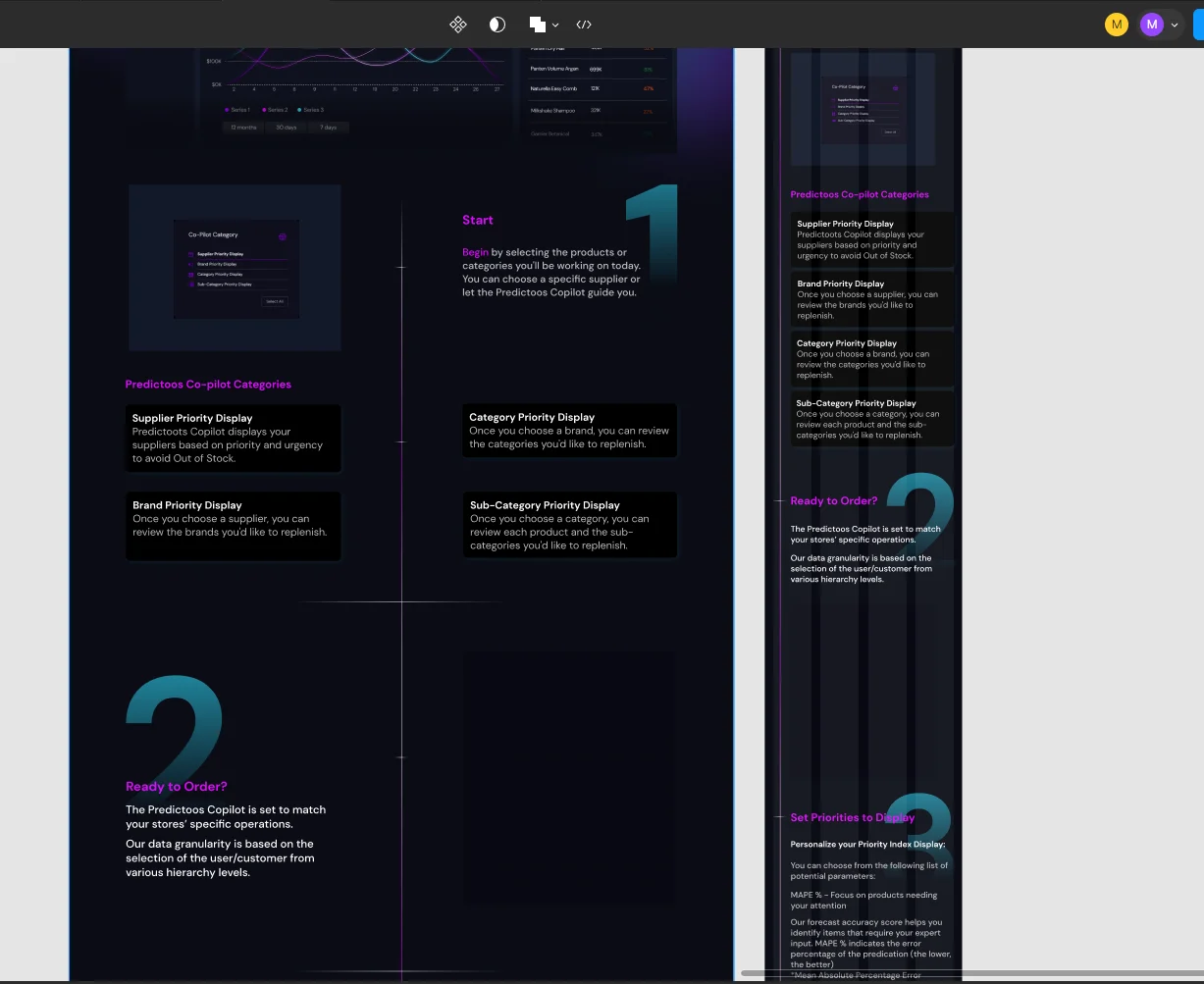Click the horizontal scrollbar at canvas bottom
The width and height of the screenshot is (1204, 984).
point(971,973)
